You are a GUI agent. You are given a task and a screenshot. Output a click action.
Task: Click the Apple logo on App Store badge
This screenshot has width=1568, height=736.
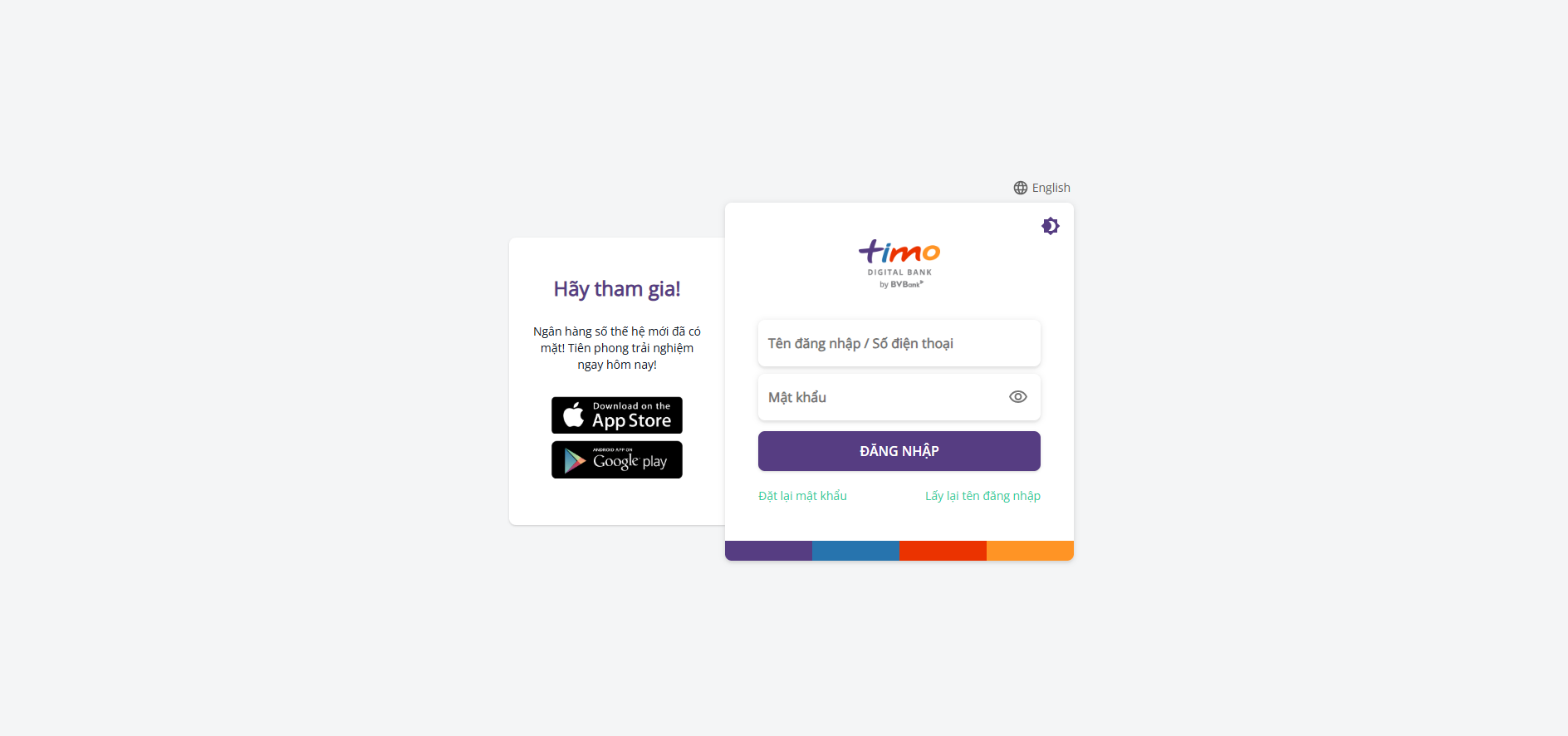(x=574, y=415)
